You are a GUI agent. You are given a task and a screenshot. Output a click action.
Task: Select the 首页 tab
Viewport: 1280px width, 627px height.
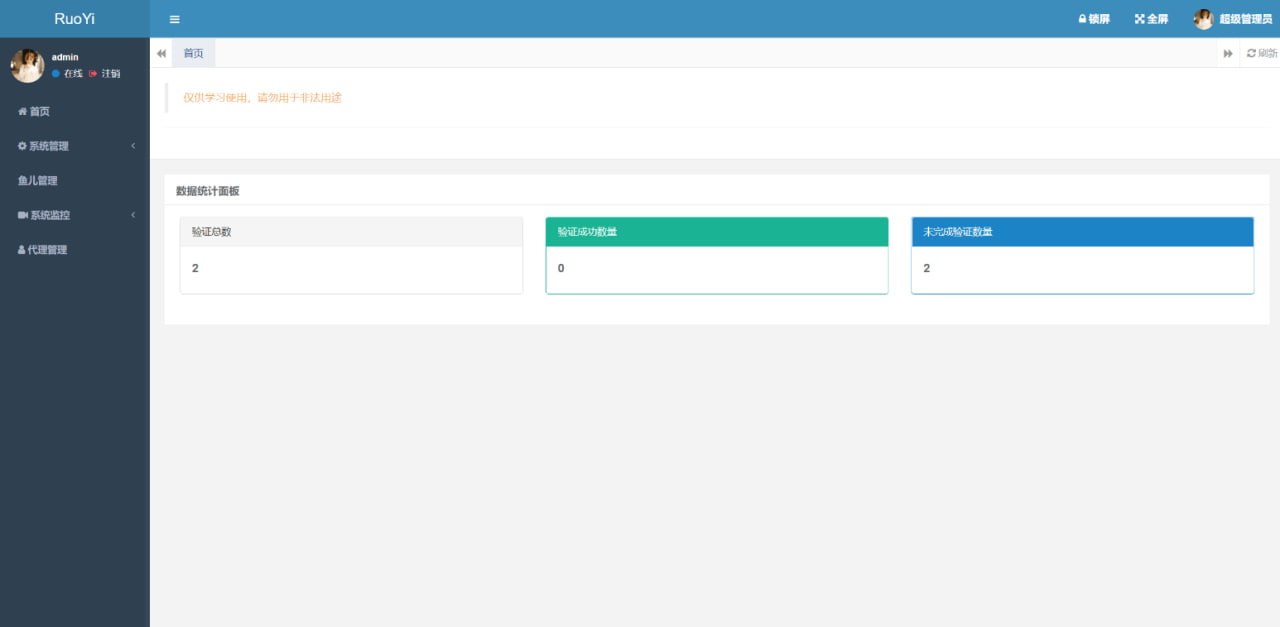(193, 53)
